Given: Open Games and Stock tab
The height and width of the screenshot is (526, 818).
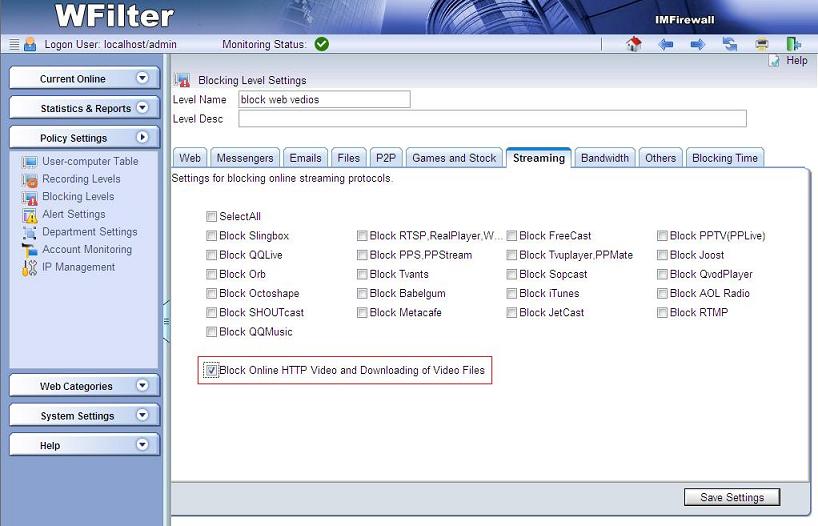Looking at the screenshot, I should pos(454,158).
